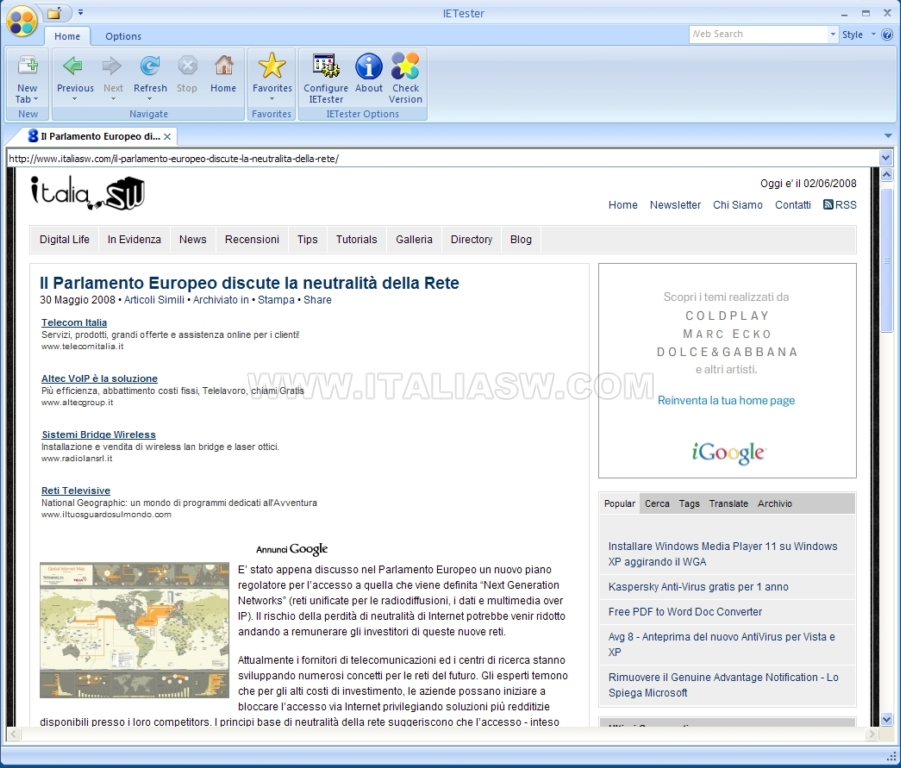The image size is (901, 768).
Task: Select the Archivio sidebar tab
Action: click(x=775, y=504)
